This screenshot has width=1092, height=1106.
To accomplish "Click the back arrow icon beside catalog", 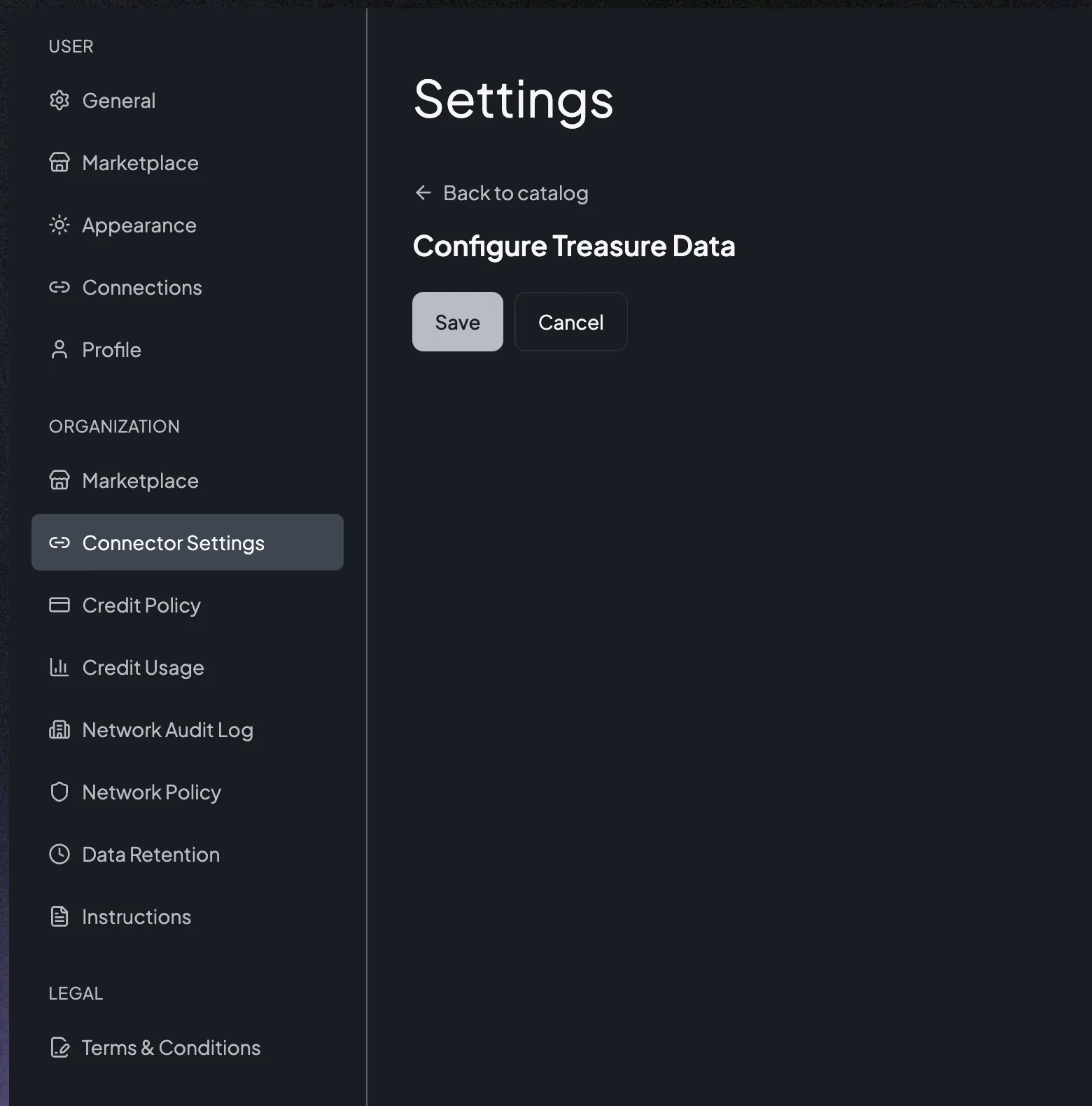I will coord(423,192).
